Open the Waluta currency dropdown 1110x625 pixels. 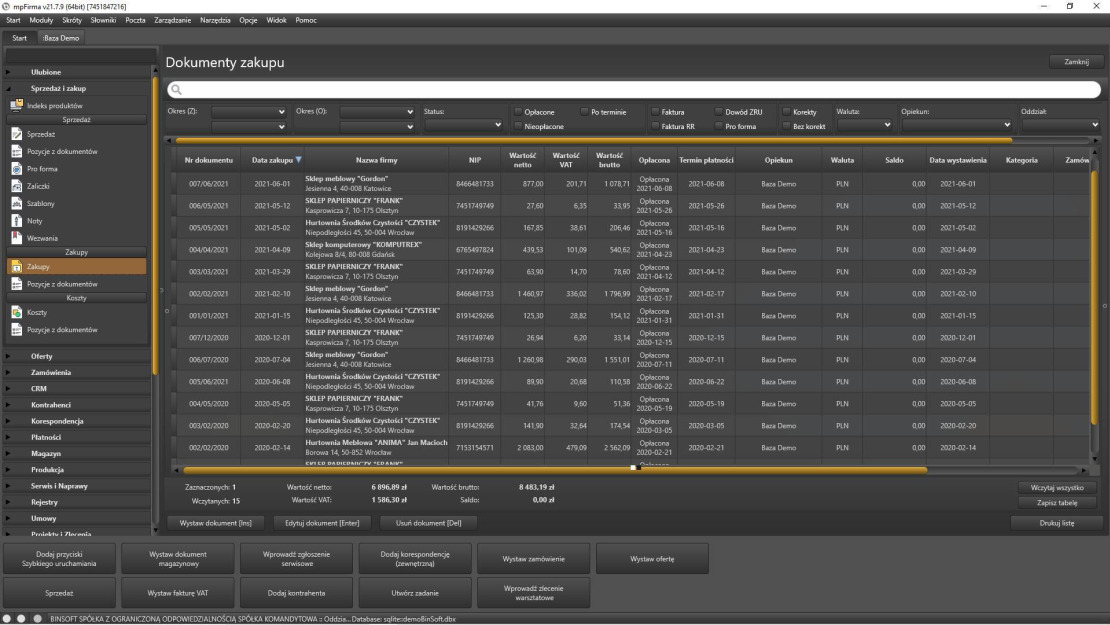coord(865,125)
